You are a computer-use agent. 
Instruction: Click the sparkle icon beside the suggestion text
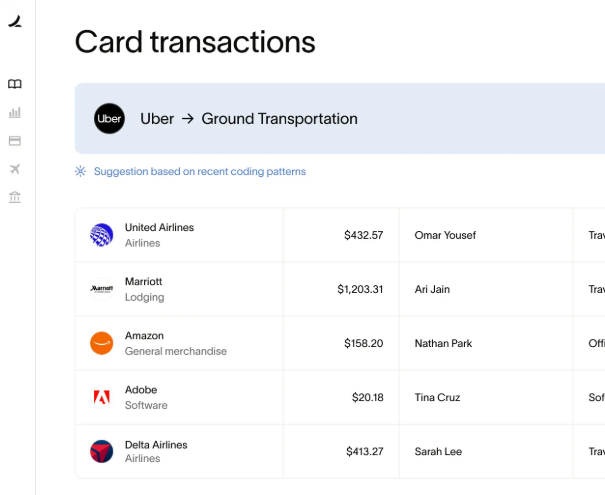pos(80,171)
